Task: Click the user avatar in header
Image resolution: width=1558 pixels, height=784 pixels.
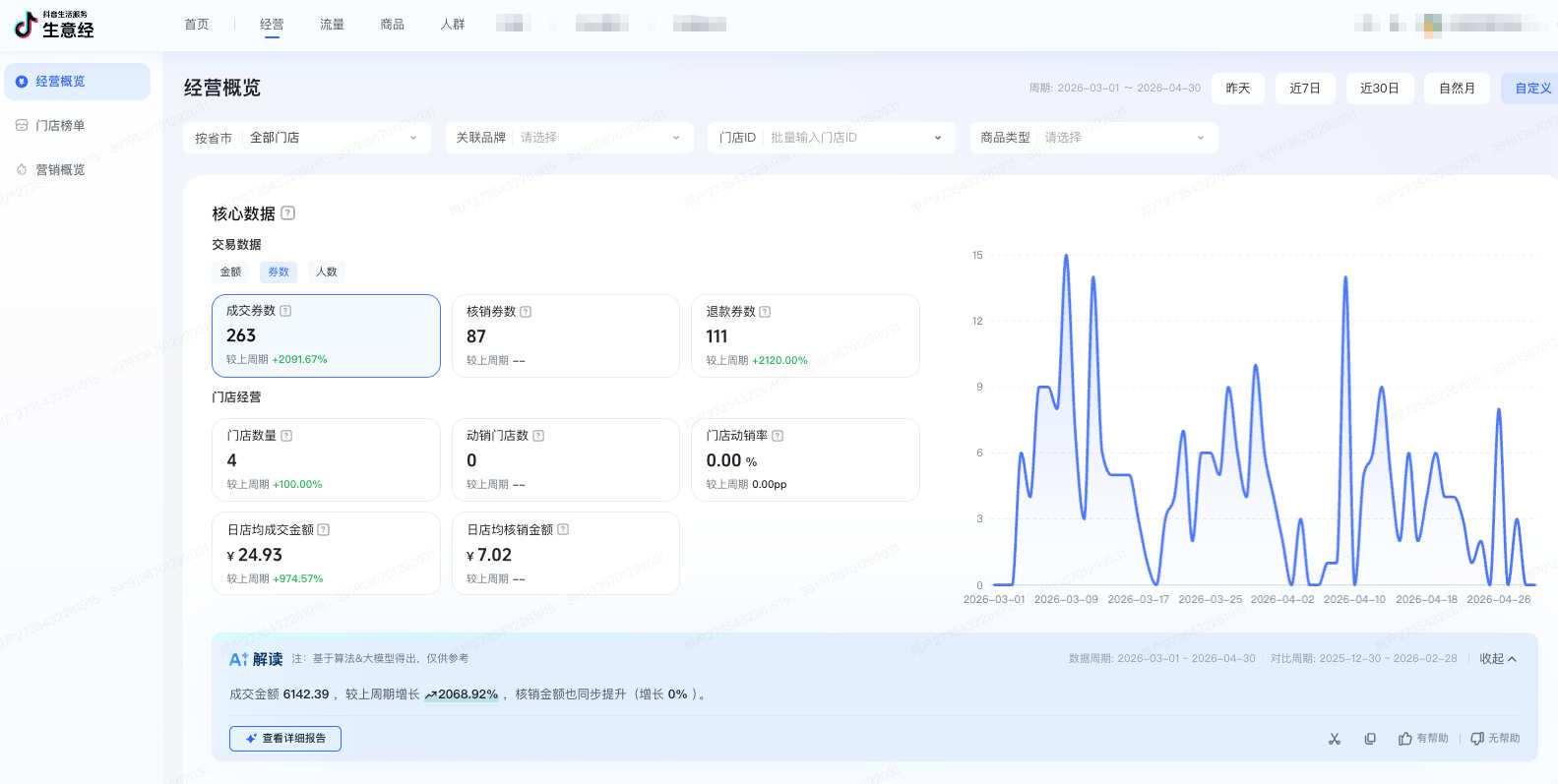Action: pos(1432,25)
